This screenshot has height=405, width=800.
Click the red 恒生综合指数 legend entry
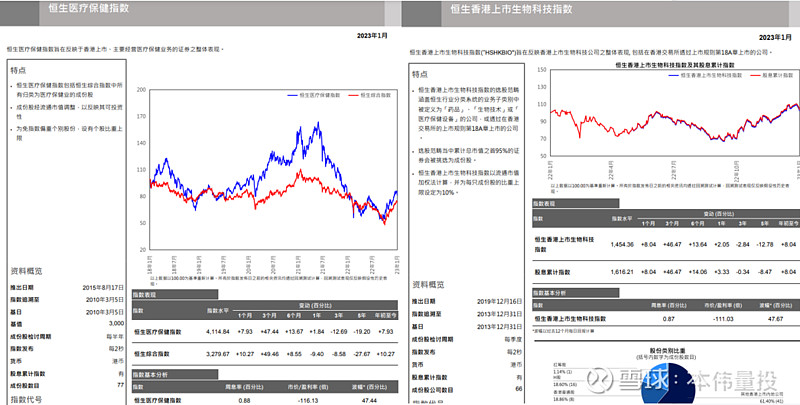tap(369, 95)
